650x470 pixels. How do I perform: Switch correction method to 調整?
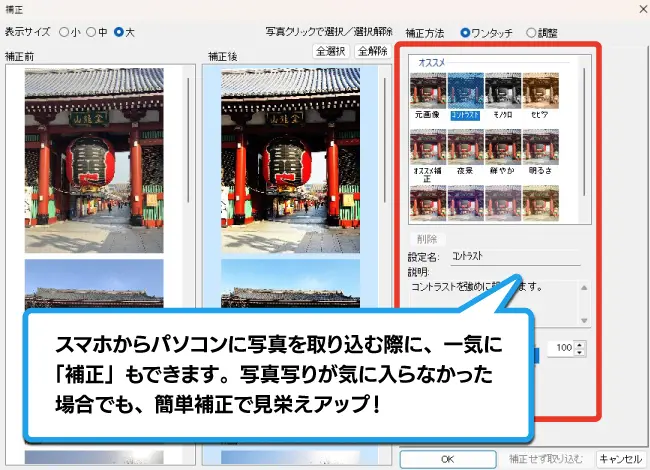531,32
